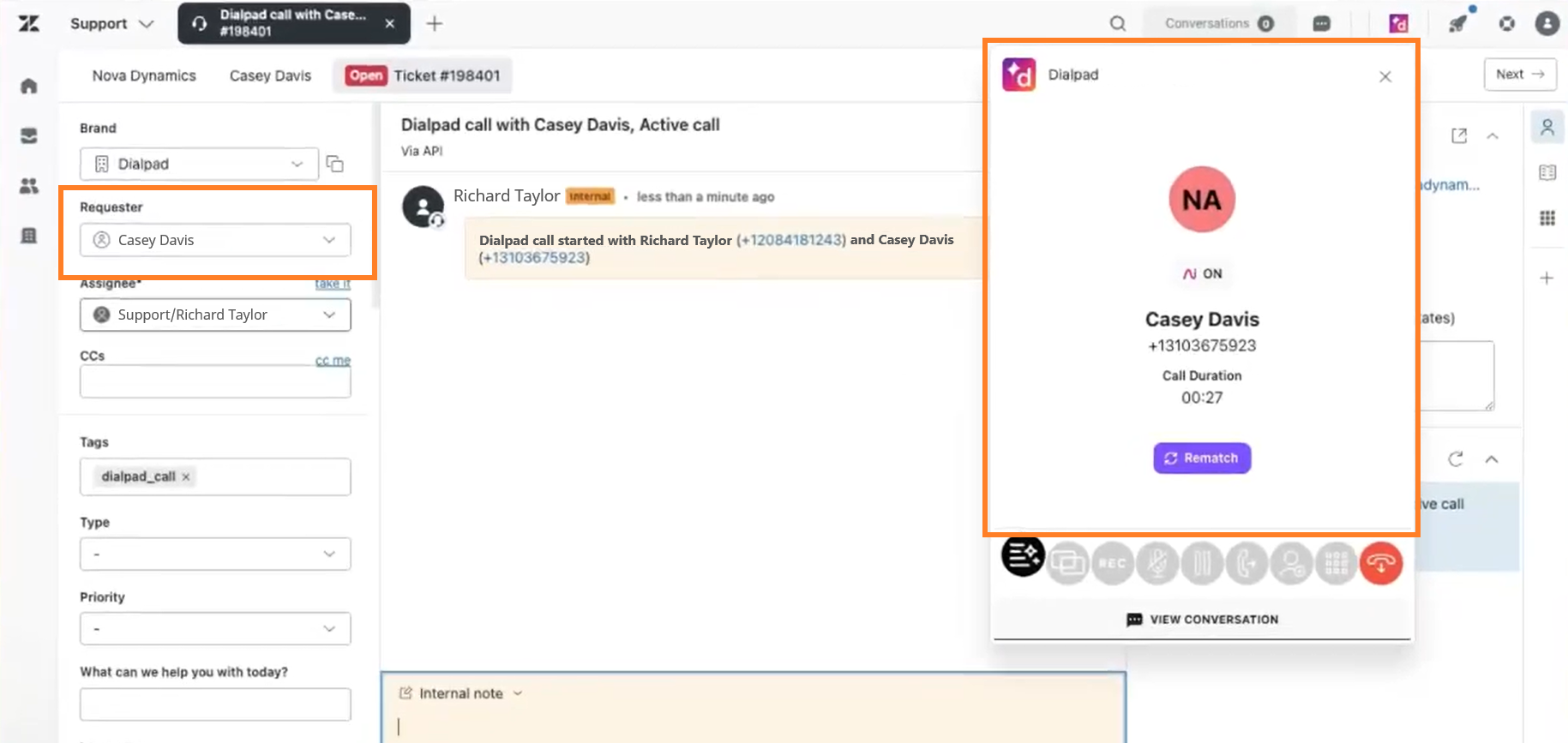Screen dimensions: 1568x743
Task: Open the user profile avatar menu
Action: (1547, 24)
